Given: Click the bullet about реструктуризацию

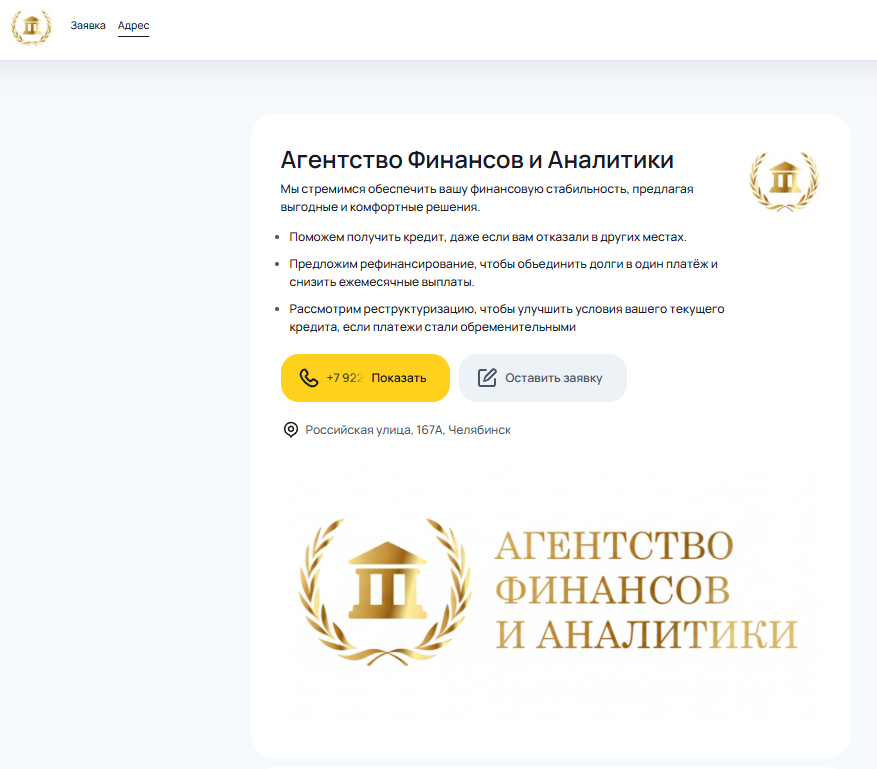Looking at the screenshot, I should coord(507,318).
